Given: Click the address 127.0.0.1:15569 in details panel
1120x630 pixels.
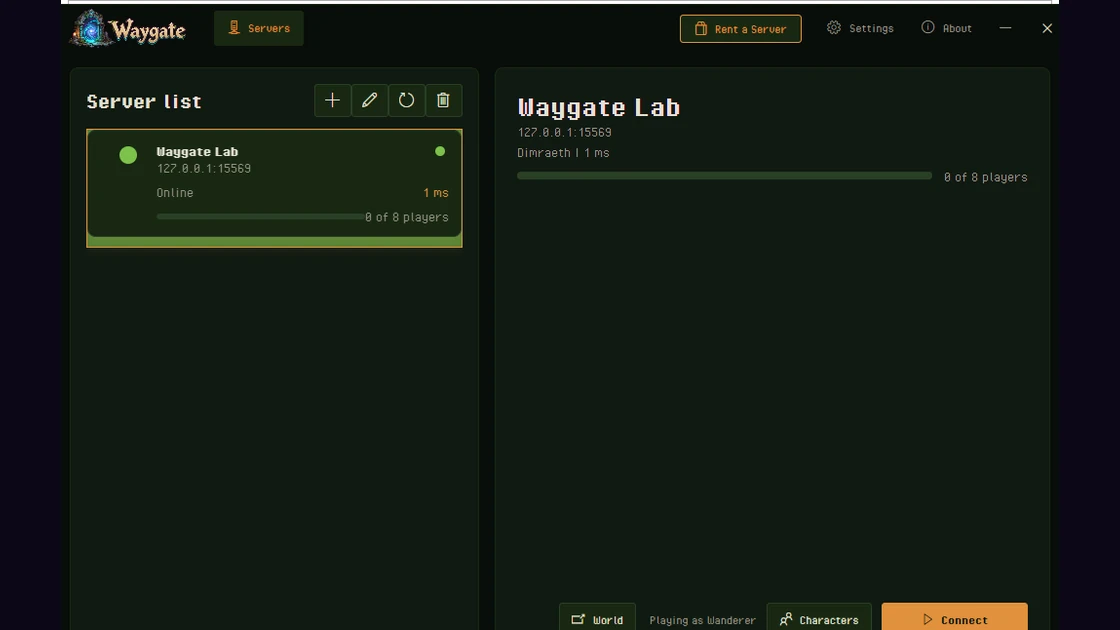Looking at the screenshot, I should [x=564, y=133].
